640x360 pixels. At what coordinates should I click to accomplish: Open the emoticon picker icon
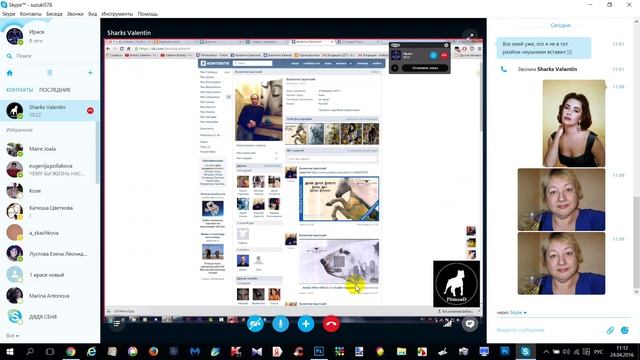pos(624,330)
